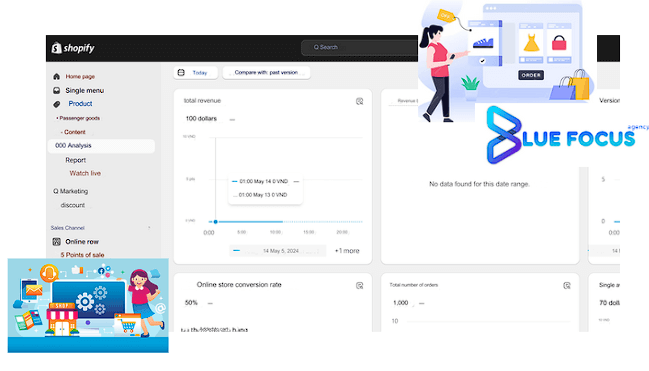
Task: Open report icon on conversion rate card
Action: [x=359, y=286]
